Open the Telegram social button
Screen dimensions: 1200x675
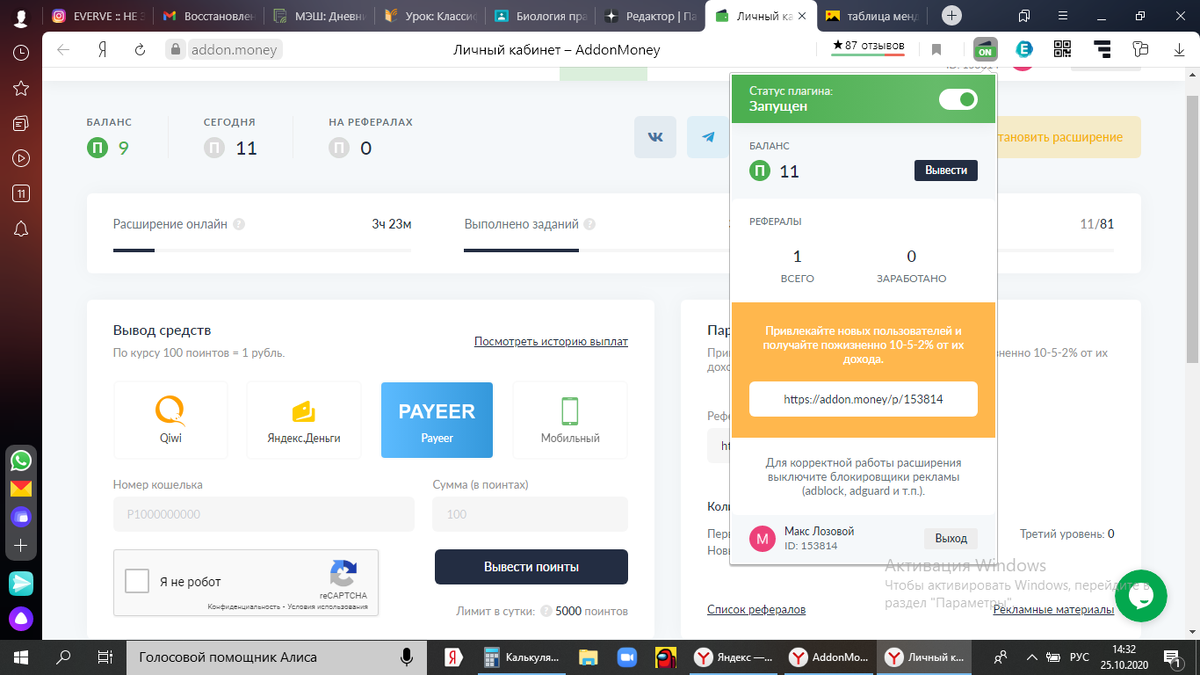point(708,137)
